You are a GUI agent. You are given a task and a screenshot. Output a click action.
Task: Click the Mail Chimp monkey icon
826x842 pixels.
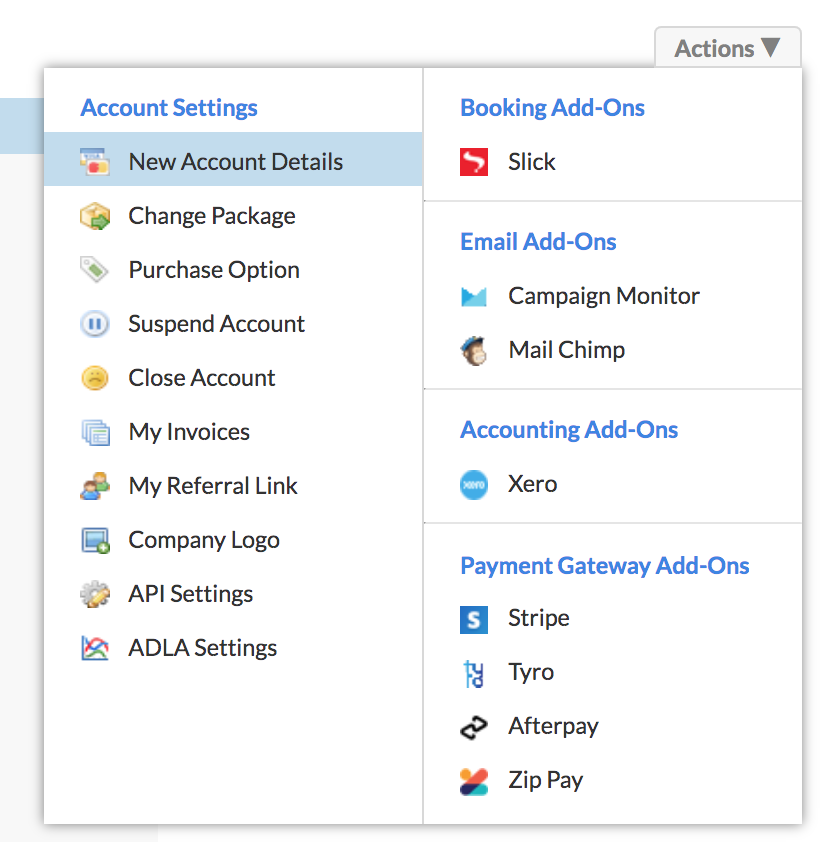tap(474, 351)
